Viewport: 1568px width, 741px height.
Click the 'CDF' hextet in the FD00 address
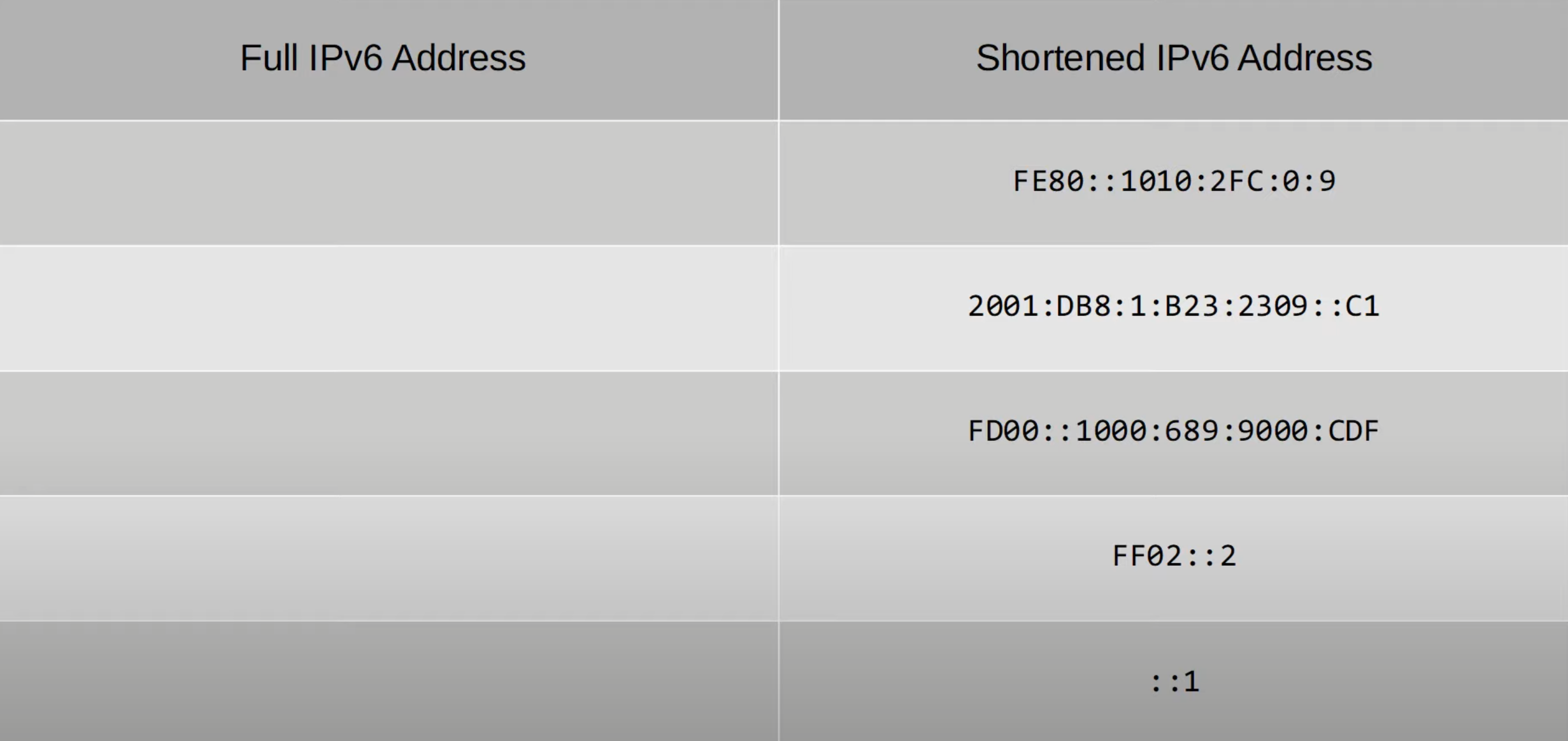(x=1353, y=431)
